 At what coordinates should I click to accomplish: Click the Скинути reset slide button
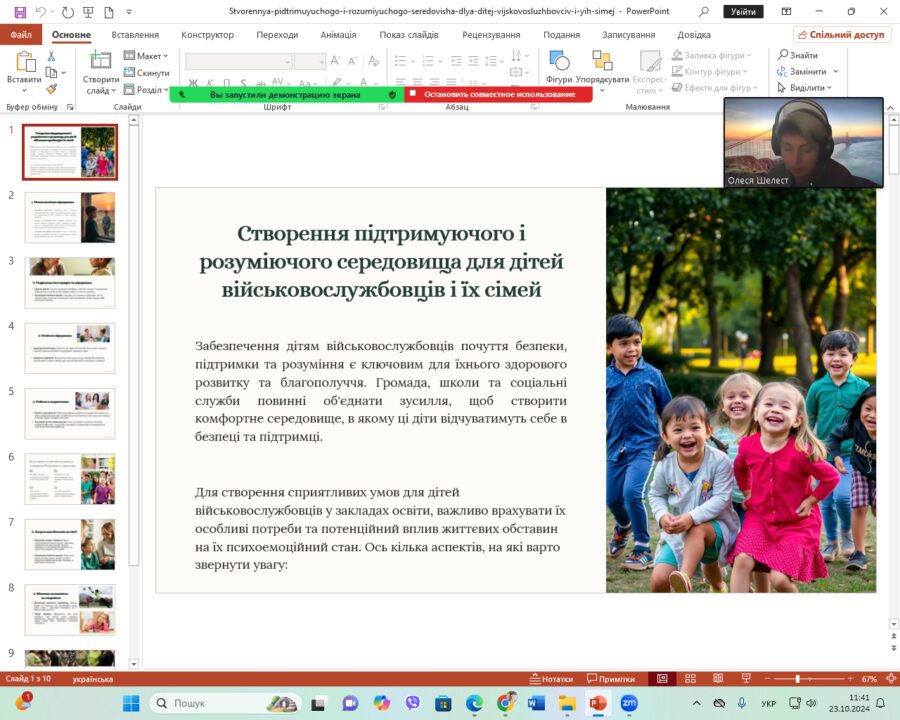(x=146, y=73)
